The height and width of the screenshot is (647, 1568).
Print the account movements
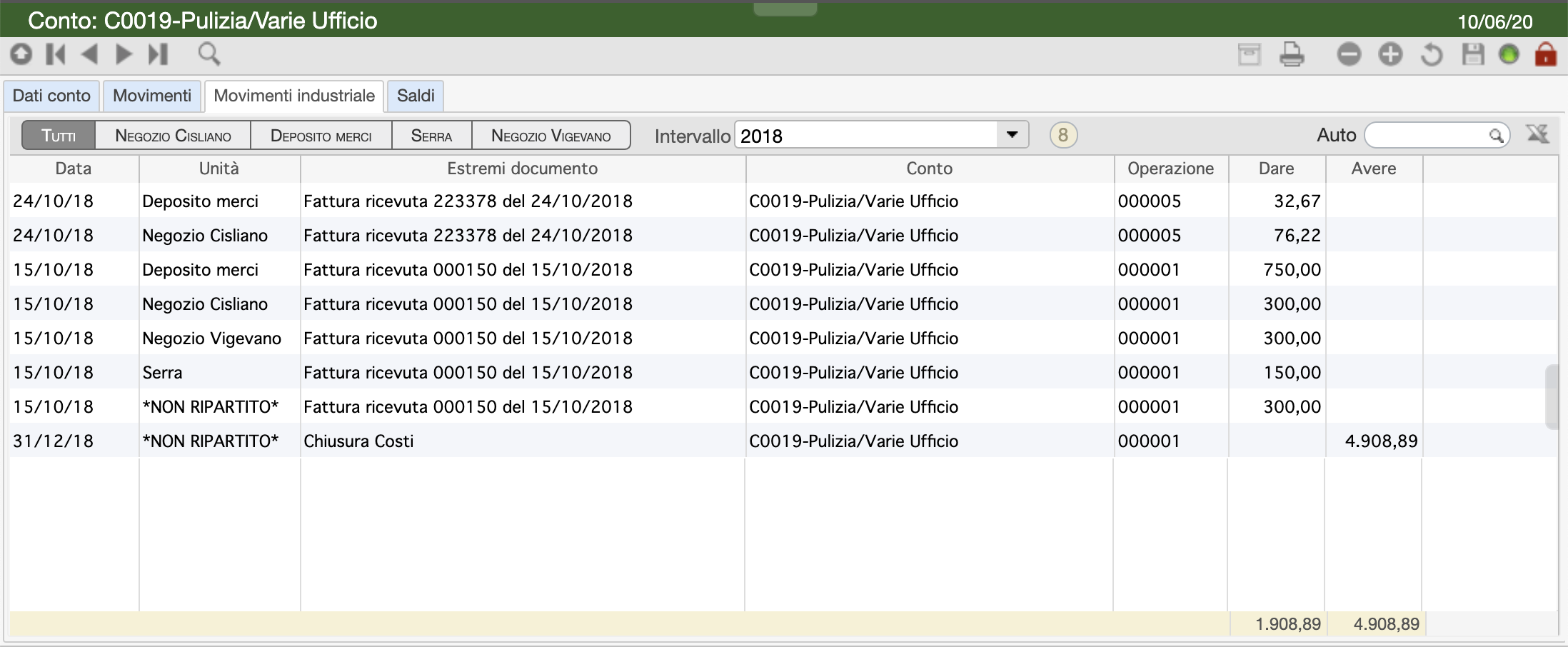coord(1292,54)
